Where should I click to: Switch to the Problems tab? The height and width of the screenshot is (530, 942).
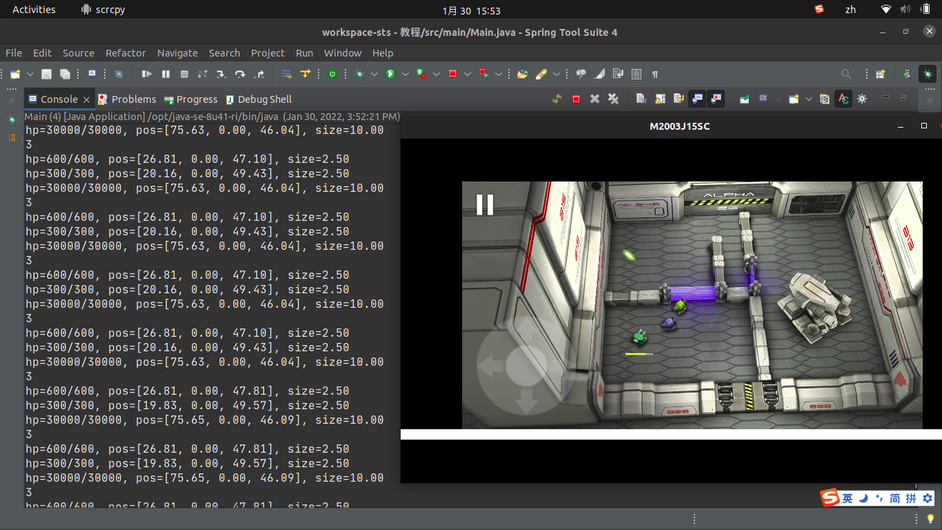point(133,99)
